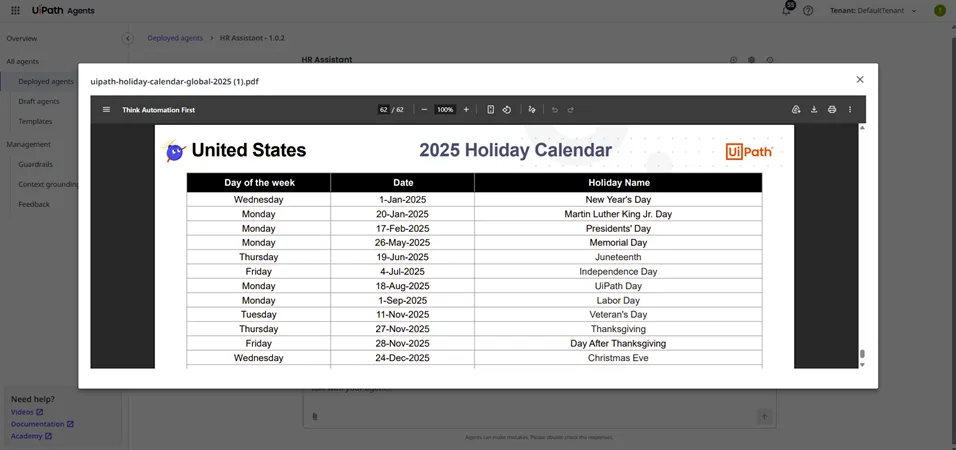Screen dimensions: 956x450
Task: Close the PDF preview dialog
Action: click(860, 80)
